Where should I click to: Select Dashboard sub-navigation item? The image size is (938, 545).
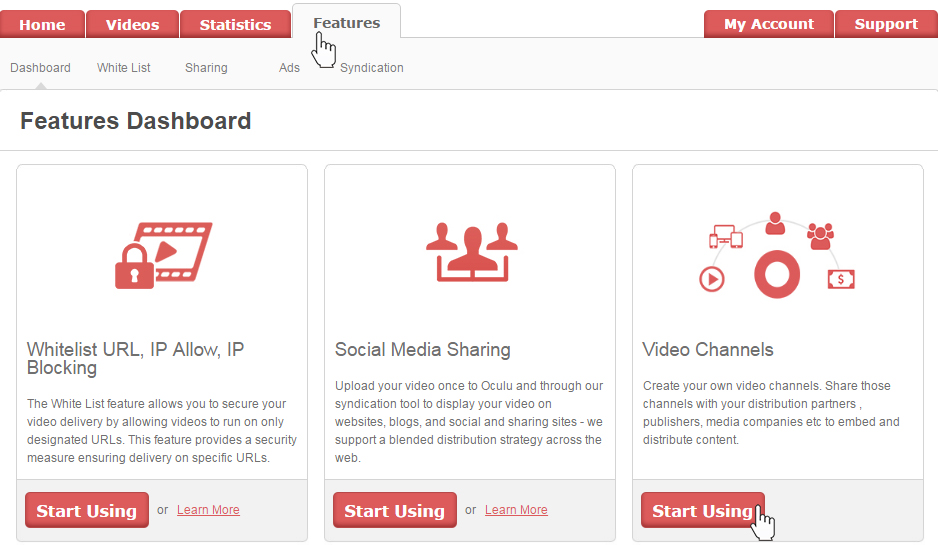pos(40,68)
